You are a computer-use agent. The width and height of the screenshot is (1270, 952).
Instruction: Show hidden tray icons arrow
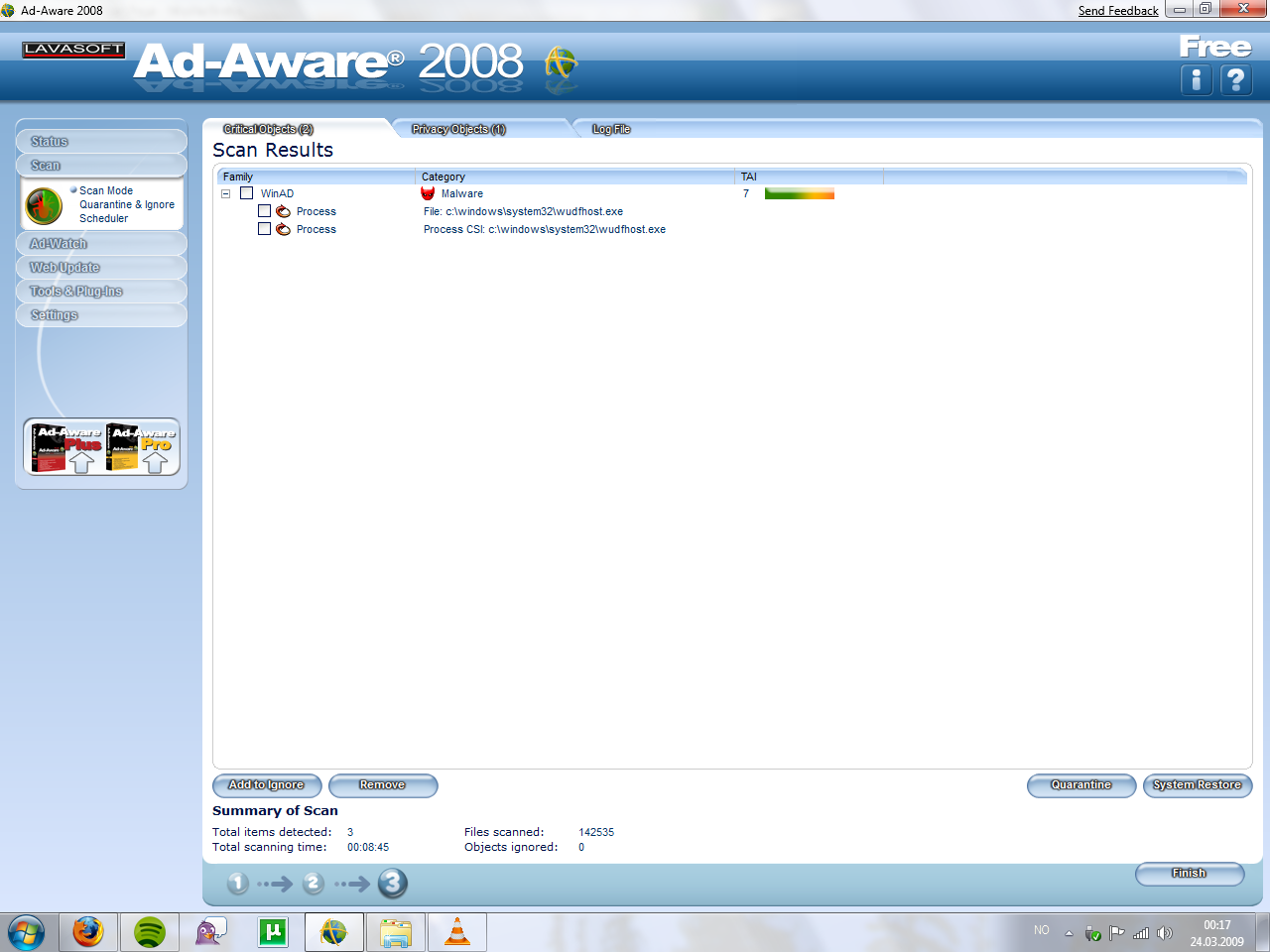pos(1069,933)
